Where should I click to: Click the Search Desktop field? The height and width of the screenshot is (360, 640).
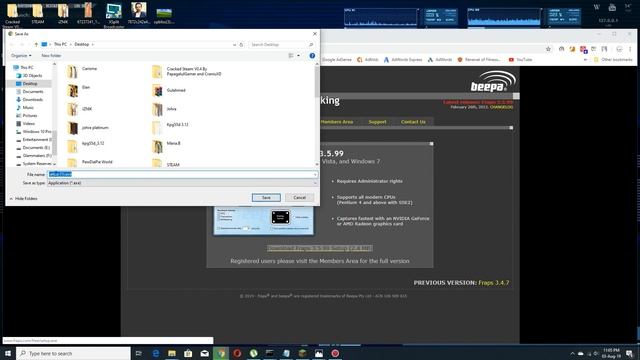pos(282,44)
